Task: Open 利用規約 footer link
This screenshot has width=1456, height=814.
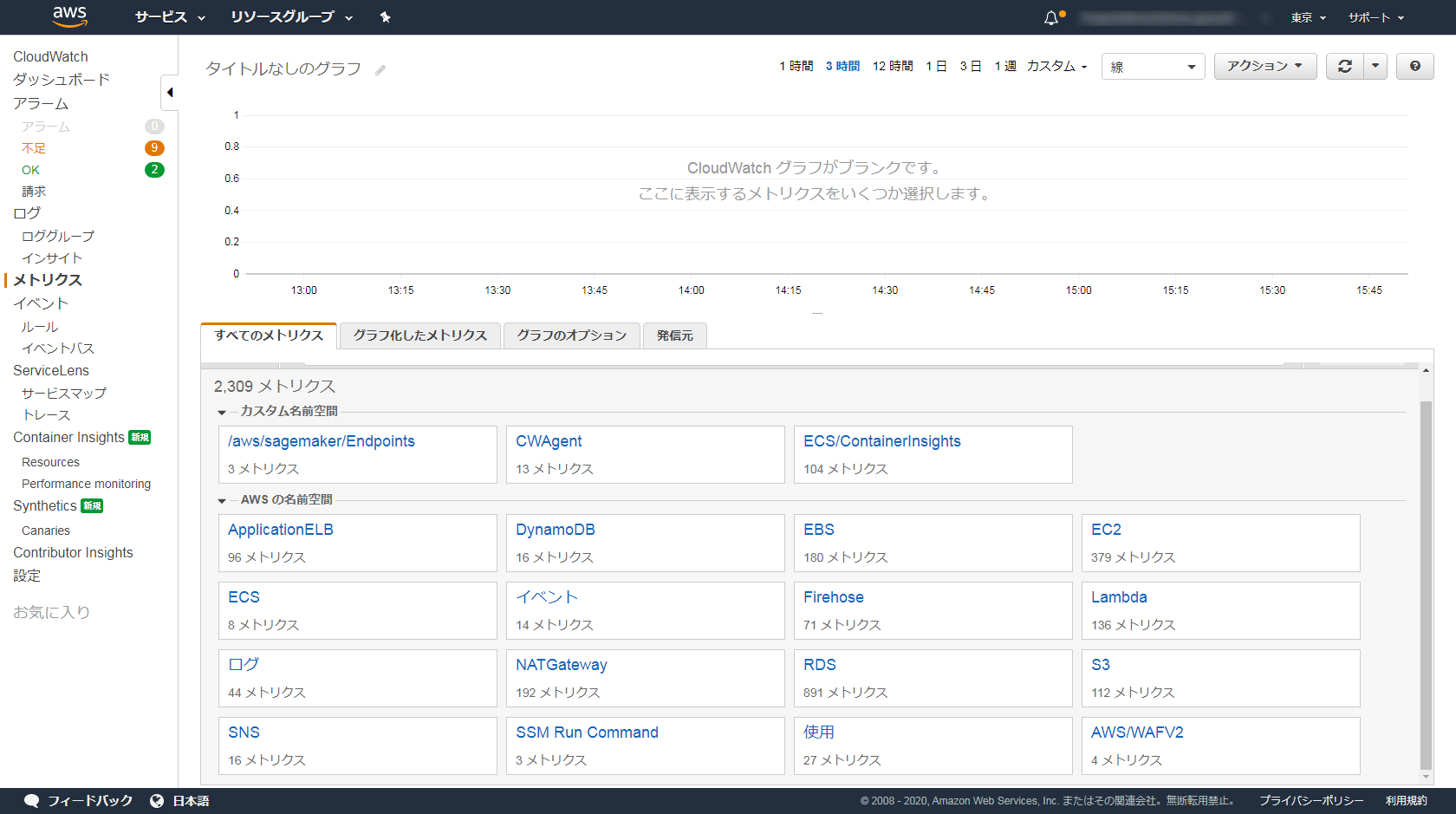Action: click(1406, 801)
